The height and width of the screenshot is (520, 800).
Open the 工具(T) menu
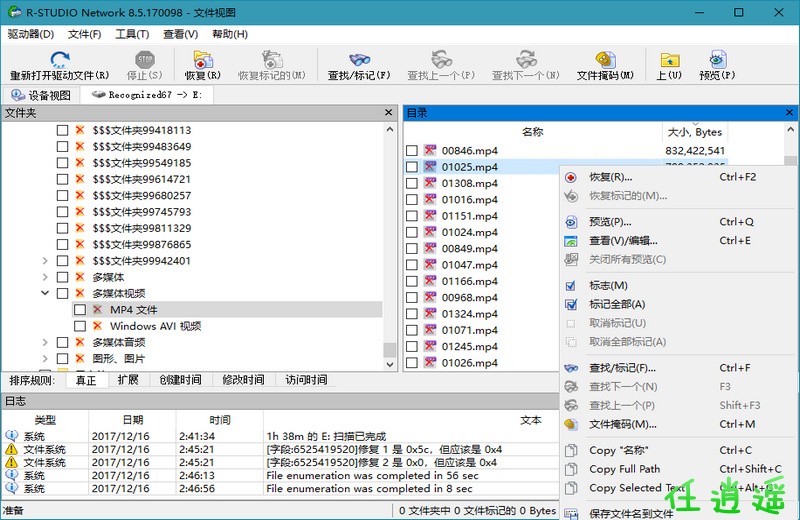click(x=132, y=34)
